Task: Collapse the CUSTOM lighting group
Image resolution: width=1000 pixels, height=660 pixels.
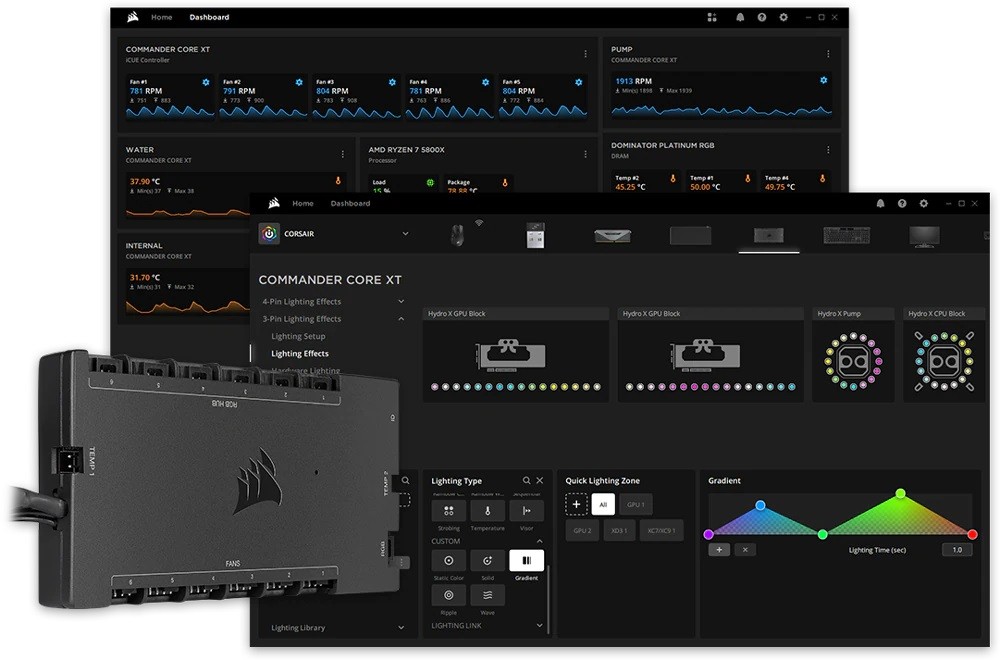Action: click(x=540, y=541)
